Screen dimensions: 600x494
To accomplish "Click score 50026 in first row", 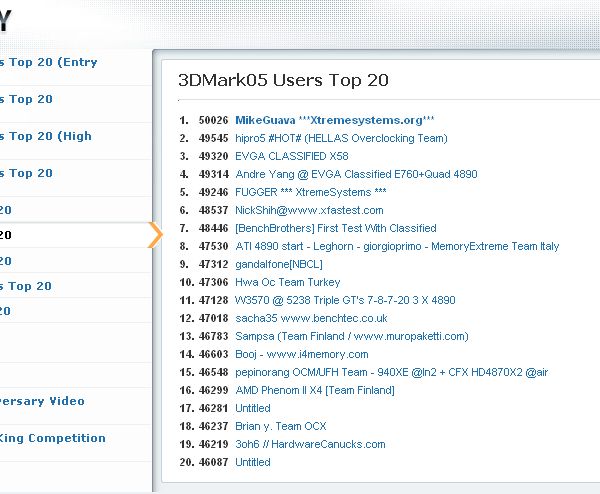I will click(x=213, y=120).
